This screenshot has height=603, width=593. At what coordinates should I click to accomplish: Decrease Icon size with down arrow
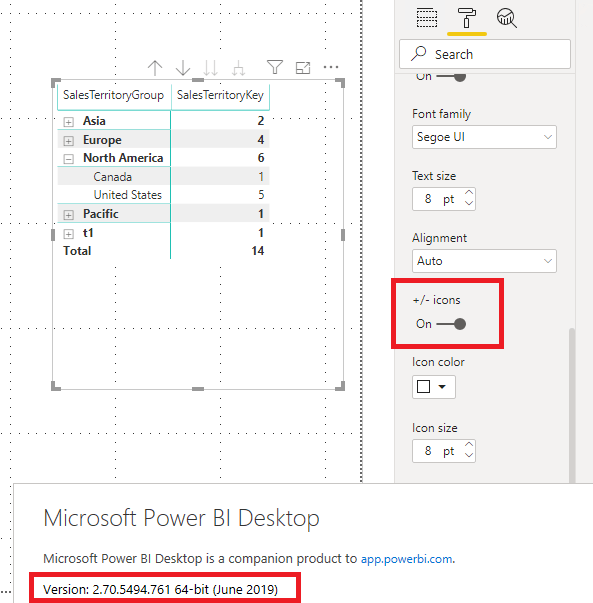pos(469,455)
